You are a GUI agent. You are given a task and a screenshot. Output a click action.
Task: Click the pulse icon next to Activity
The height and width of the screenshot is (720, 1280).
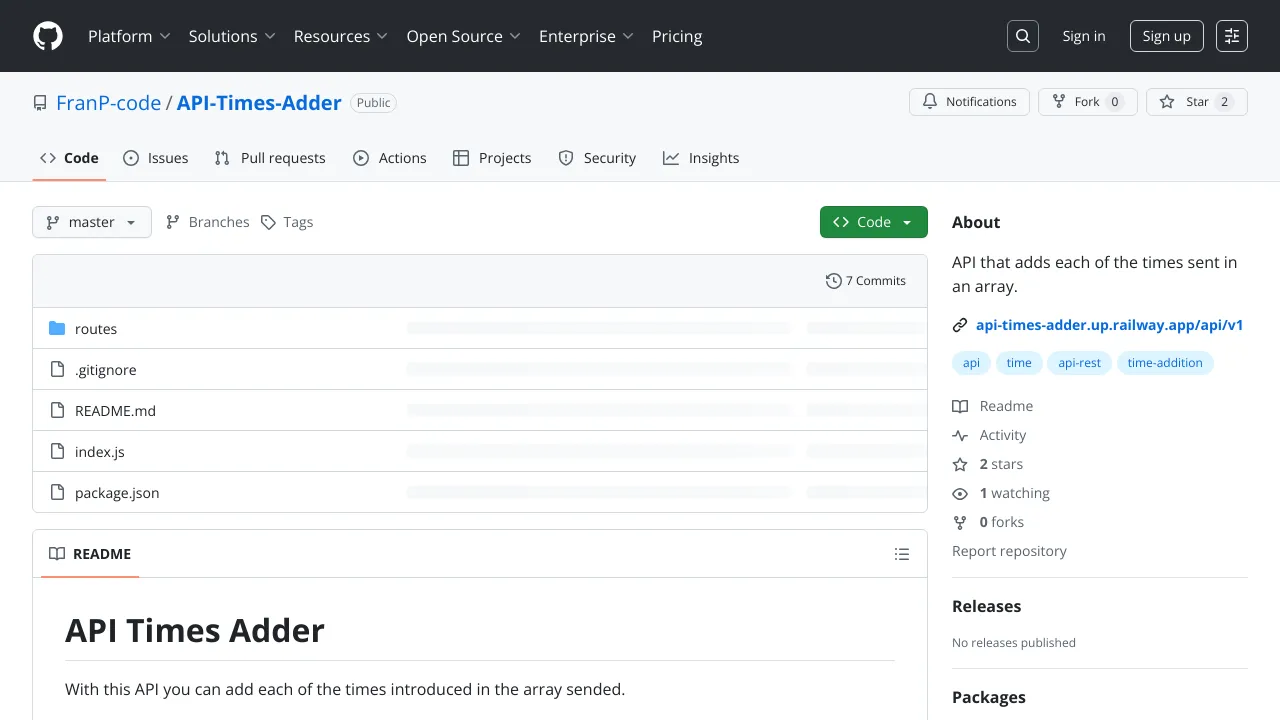tap(960, 435)
